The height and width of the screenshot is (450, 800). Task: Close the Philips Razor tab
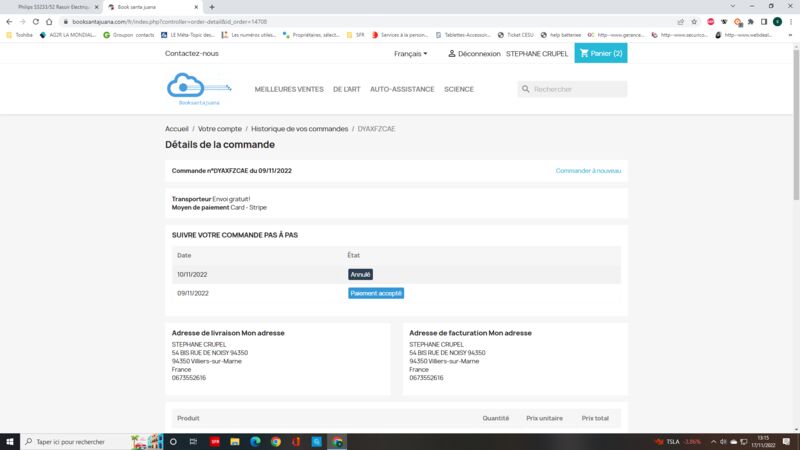(96, 7)
